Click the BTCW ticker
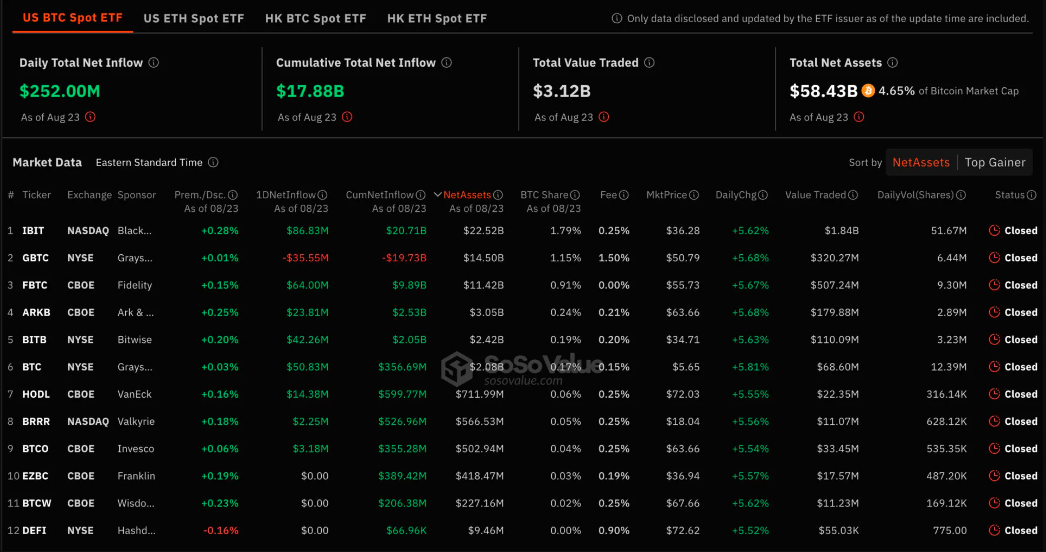1046x552 pixels. 37,503
